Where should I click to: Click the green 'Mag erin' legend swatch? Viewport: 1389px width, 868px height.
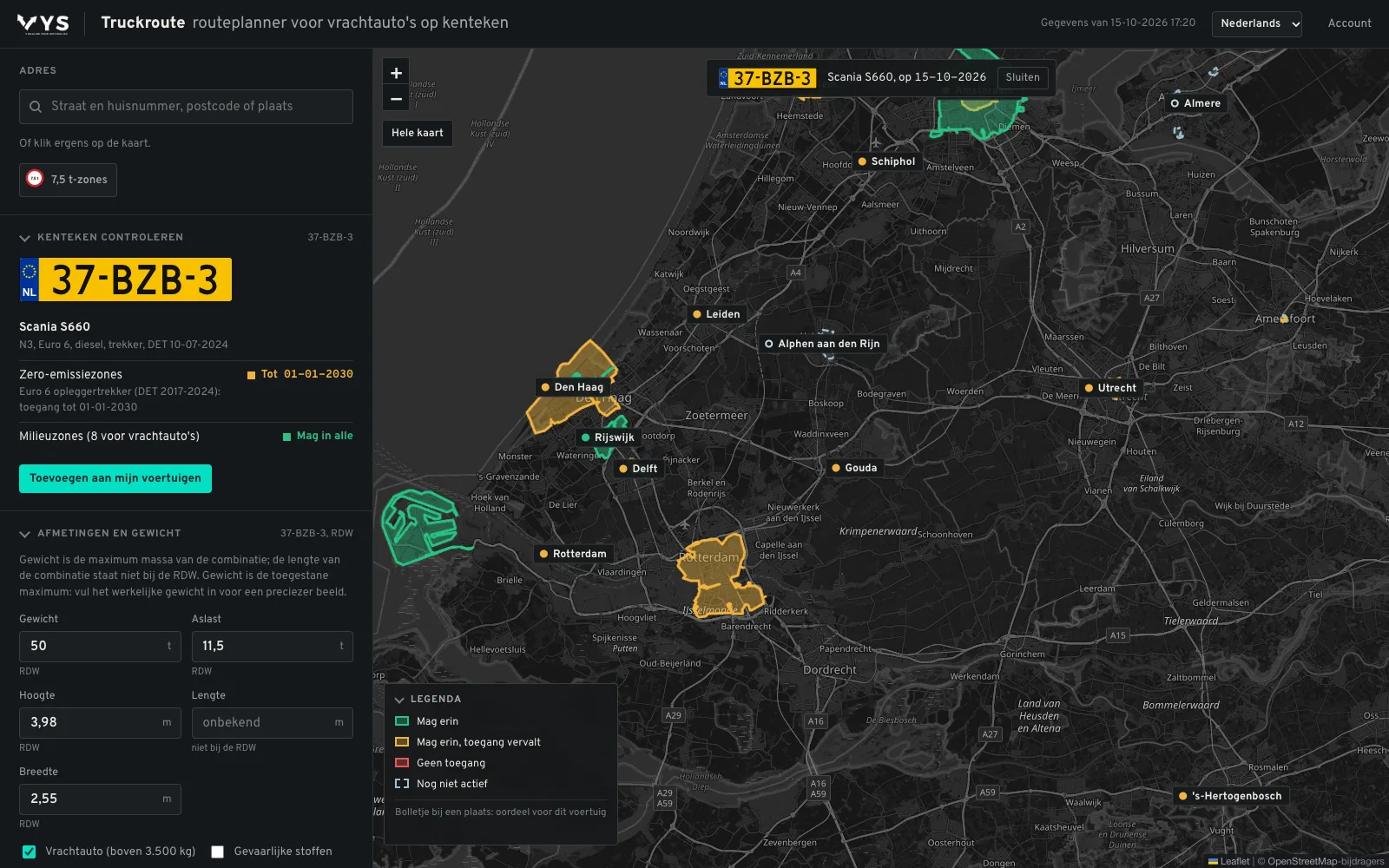402,721
